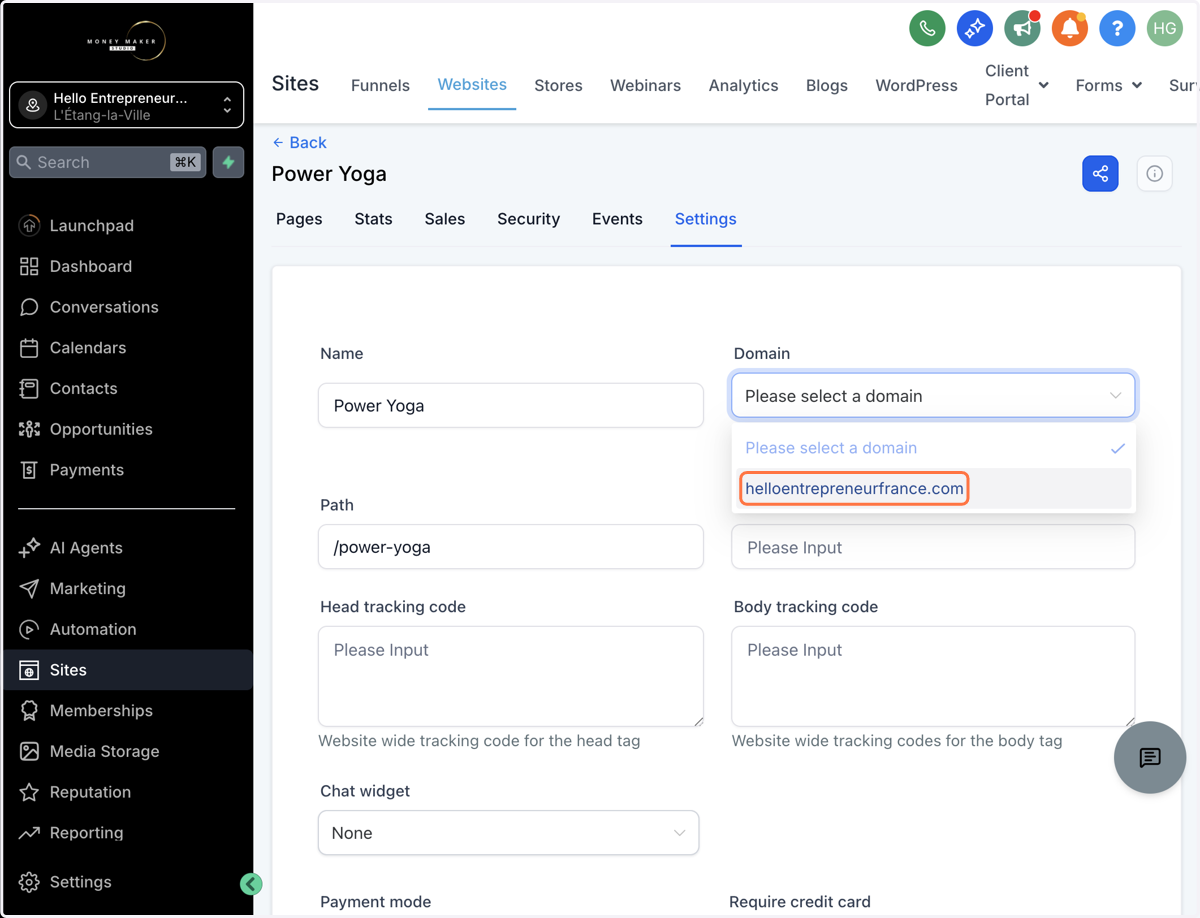Open the notifications bell icon

[1069, 29]
